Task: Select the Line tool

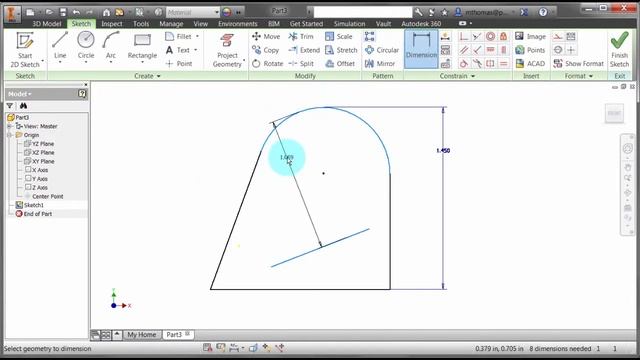Action: pos(60,46)
